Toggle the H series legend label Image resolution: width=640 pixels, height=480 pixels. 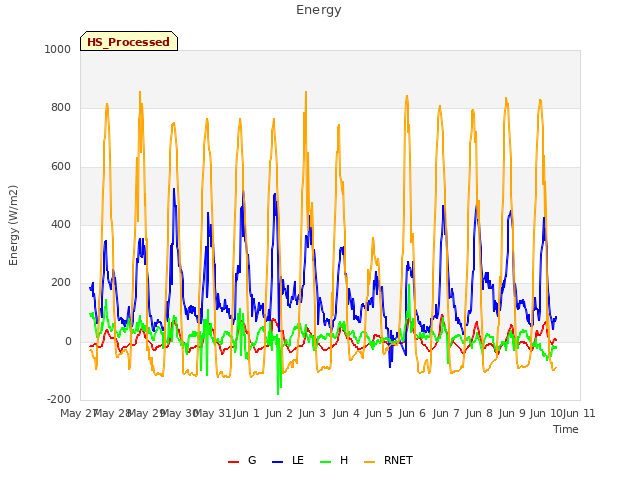(344, 460)
